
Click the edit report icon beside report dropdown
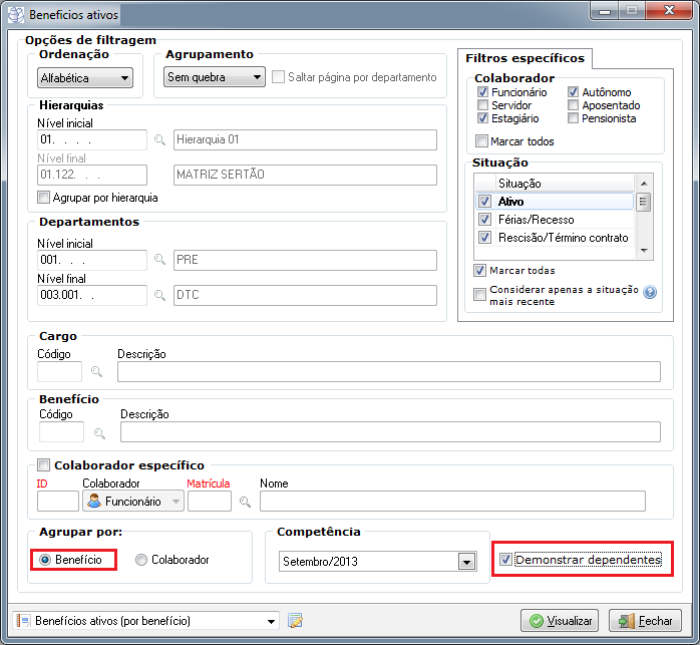[x=295, y=621]
